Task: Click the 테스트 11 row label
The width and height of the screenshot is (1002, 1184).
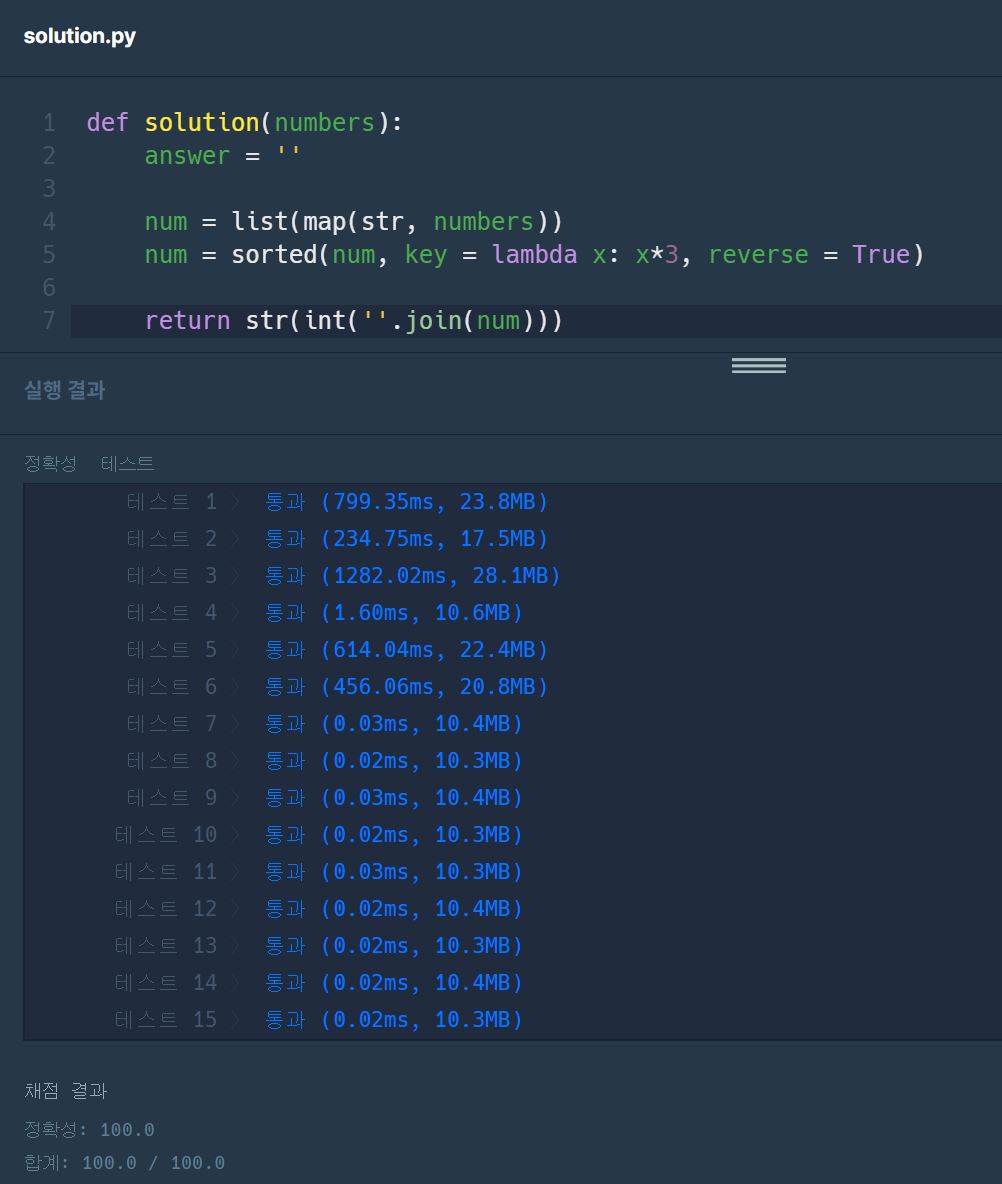Action: (x=166, y=871)
